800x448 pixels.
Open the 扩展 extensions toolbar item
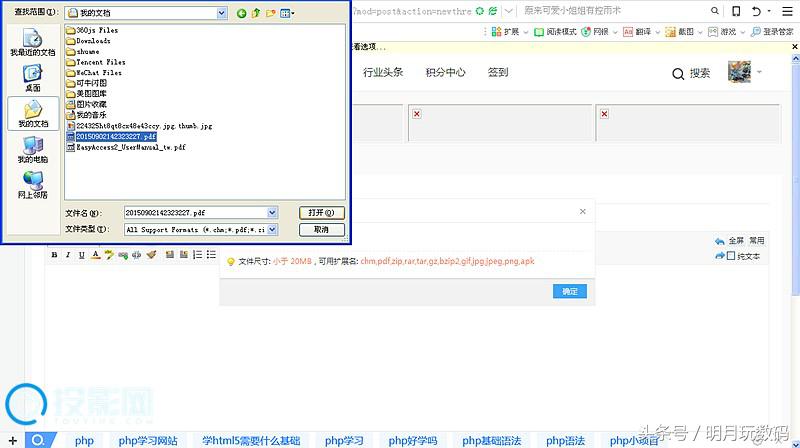tap(505, 32)
